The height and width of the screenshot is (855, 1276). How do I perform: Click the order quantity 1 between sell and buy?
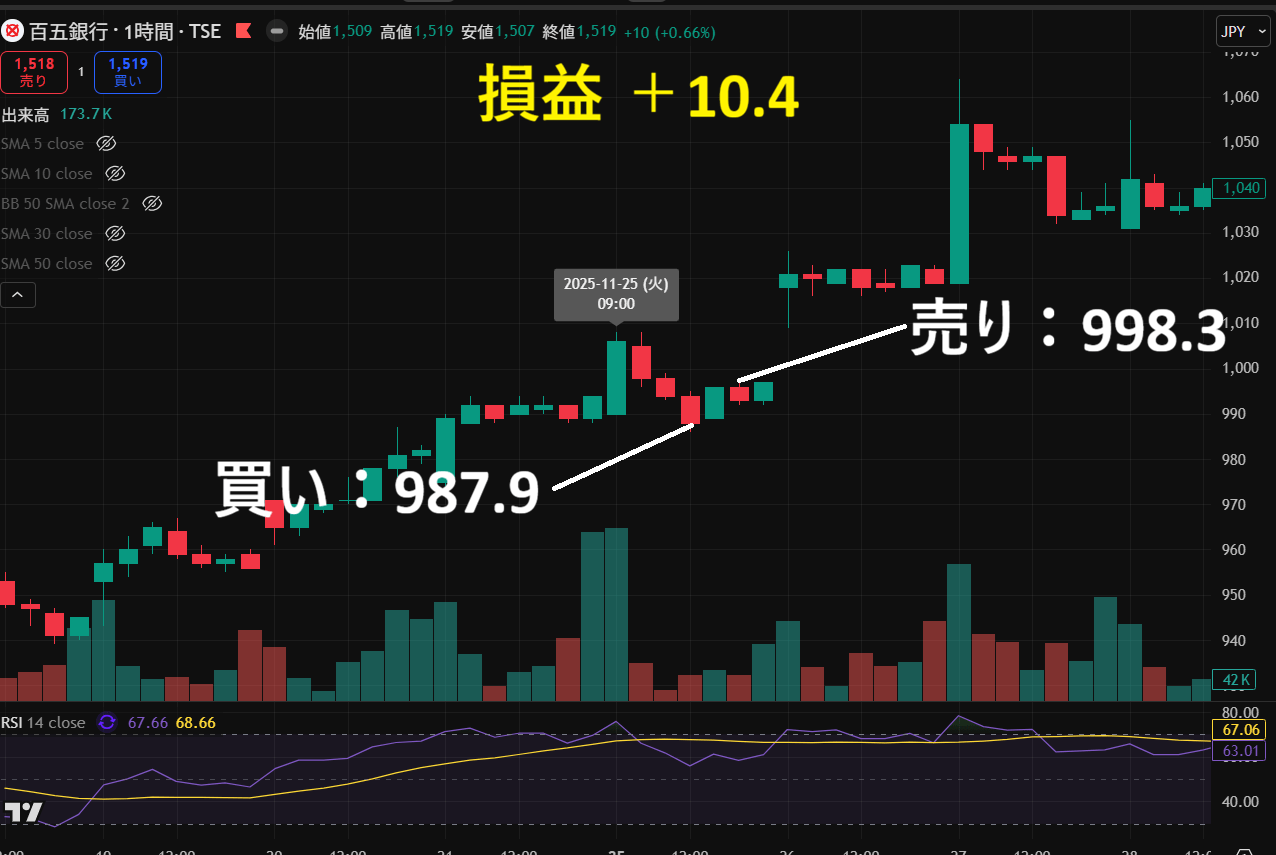pyautogui.click(x=81, y=73)
